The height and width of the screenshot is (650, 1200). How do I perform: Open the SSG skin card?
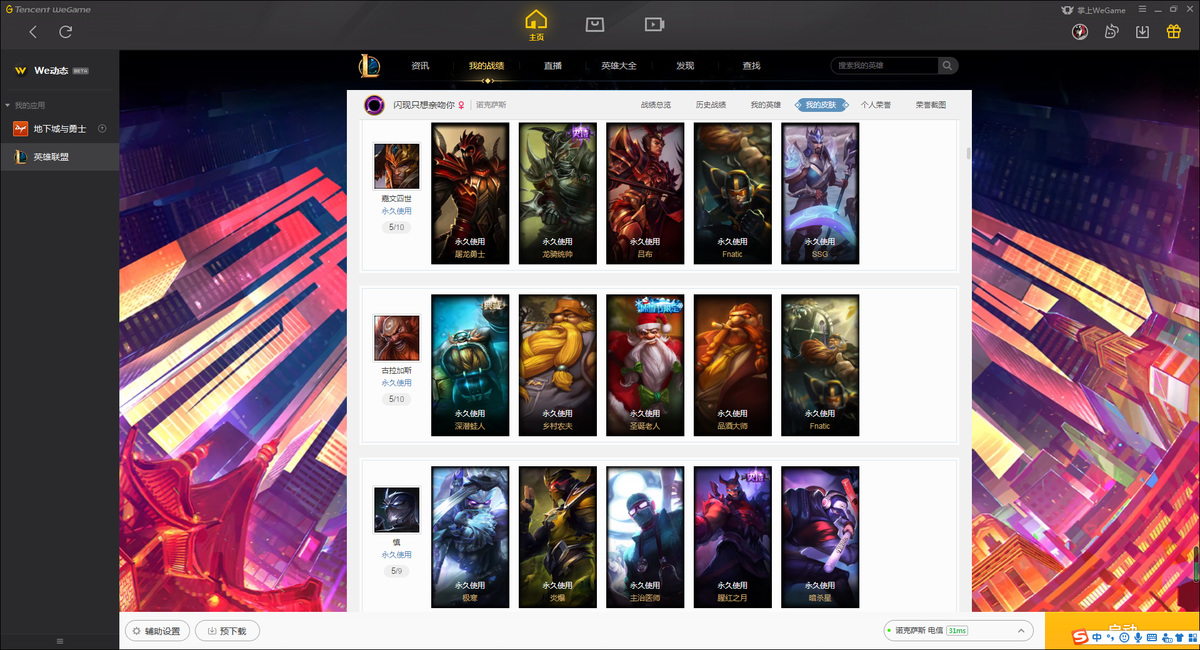click(820, 194)
